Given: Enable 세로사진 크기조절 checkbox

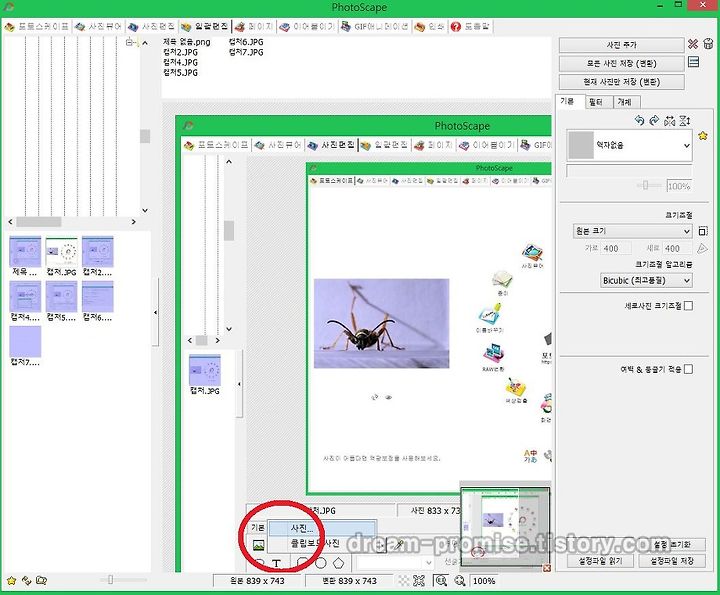Looking at the screenshot, I should click(688, 306).
